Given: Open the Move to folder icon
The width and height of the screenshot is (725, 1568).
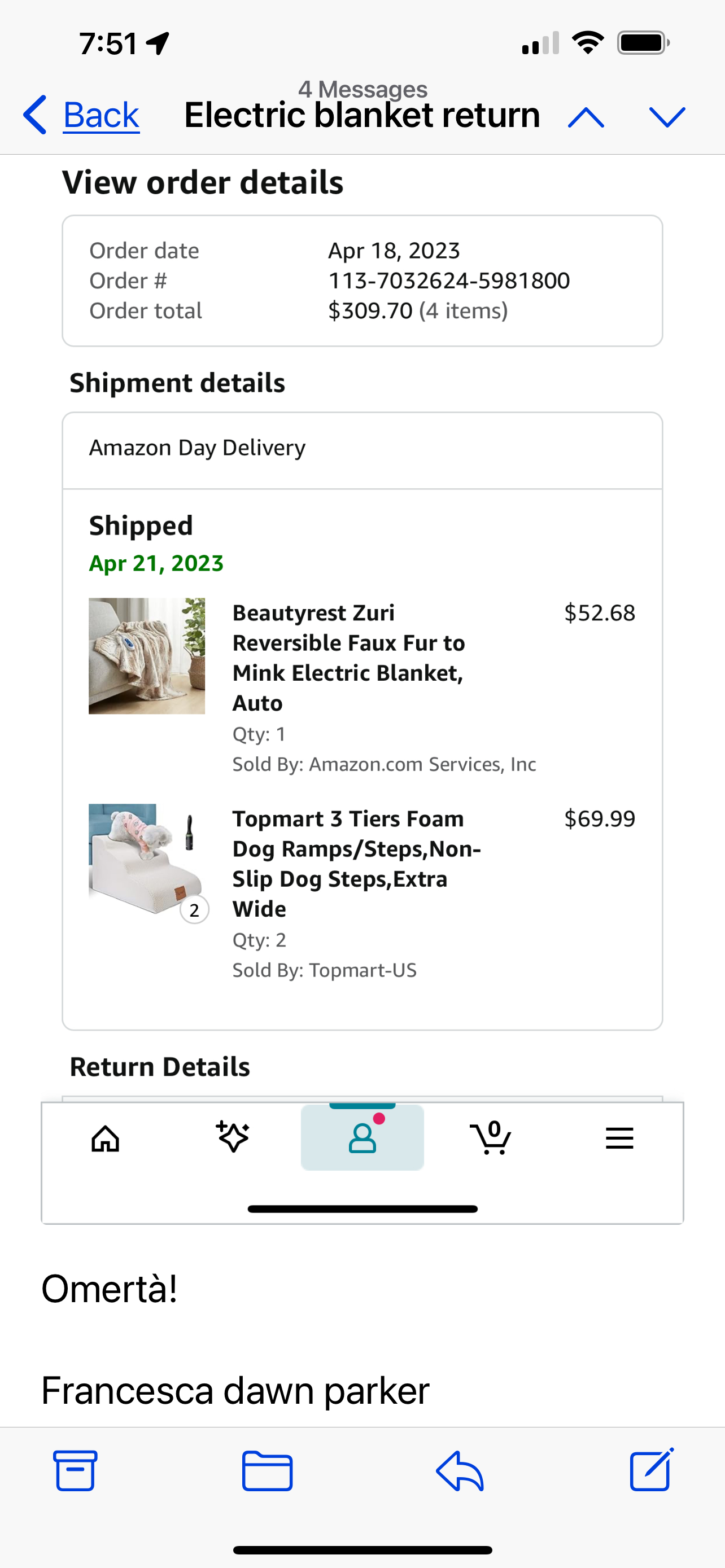Looking at the screenshot, I should pos(267,1470).
